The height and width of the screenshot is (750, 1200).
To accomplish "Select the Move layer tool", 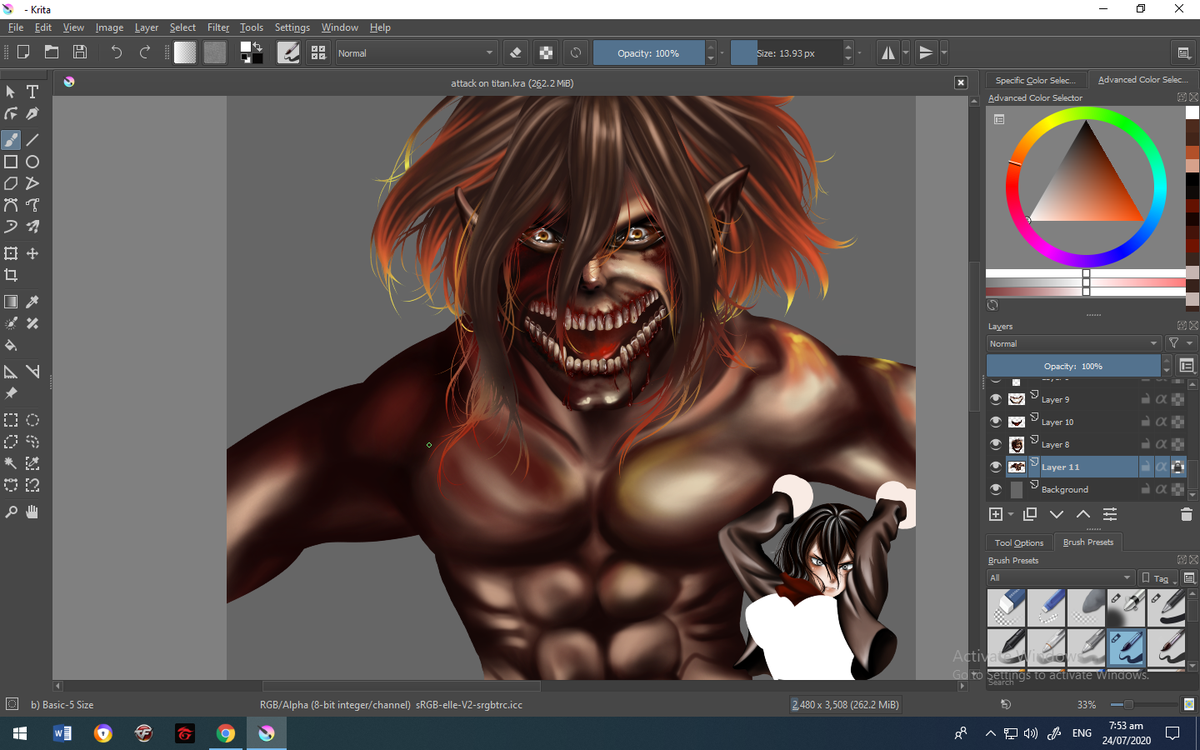I will tap(32, 254).
